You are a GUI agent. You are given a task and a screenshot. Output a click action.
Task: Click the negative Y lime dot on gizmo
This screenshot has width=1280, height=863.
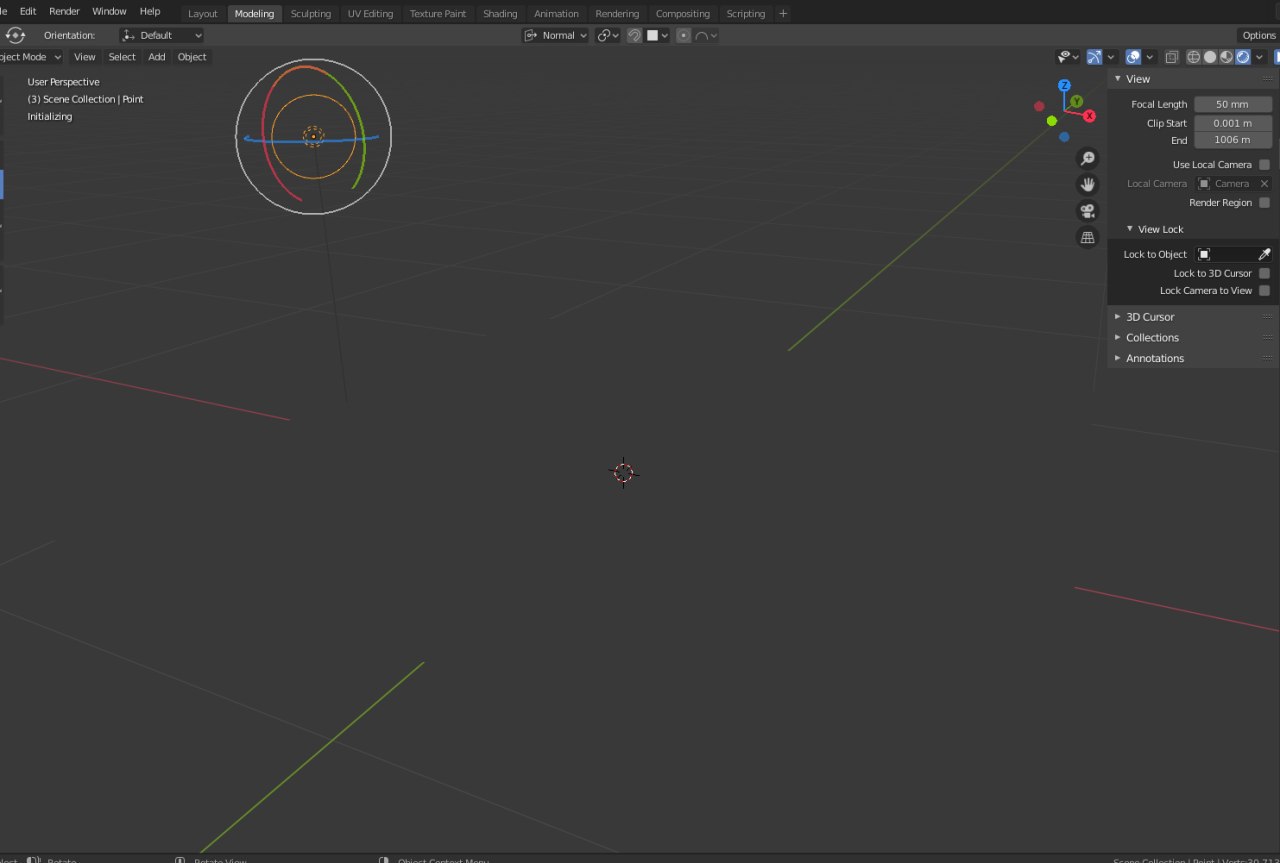(1052, 121)
